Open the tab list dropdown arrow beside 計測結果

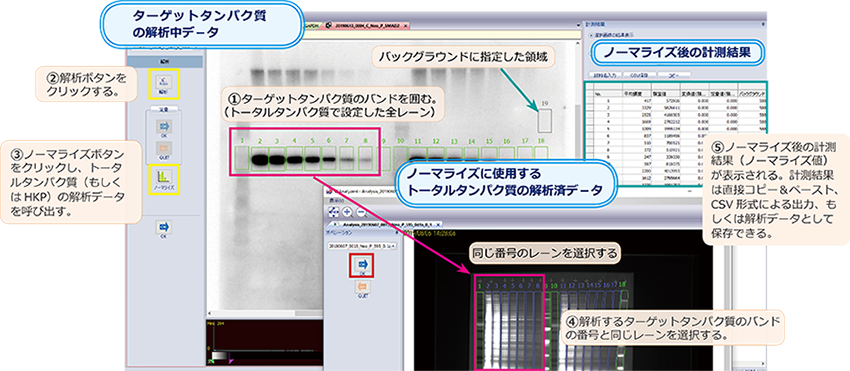[x=578, y=24]
